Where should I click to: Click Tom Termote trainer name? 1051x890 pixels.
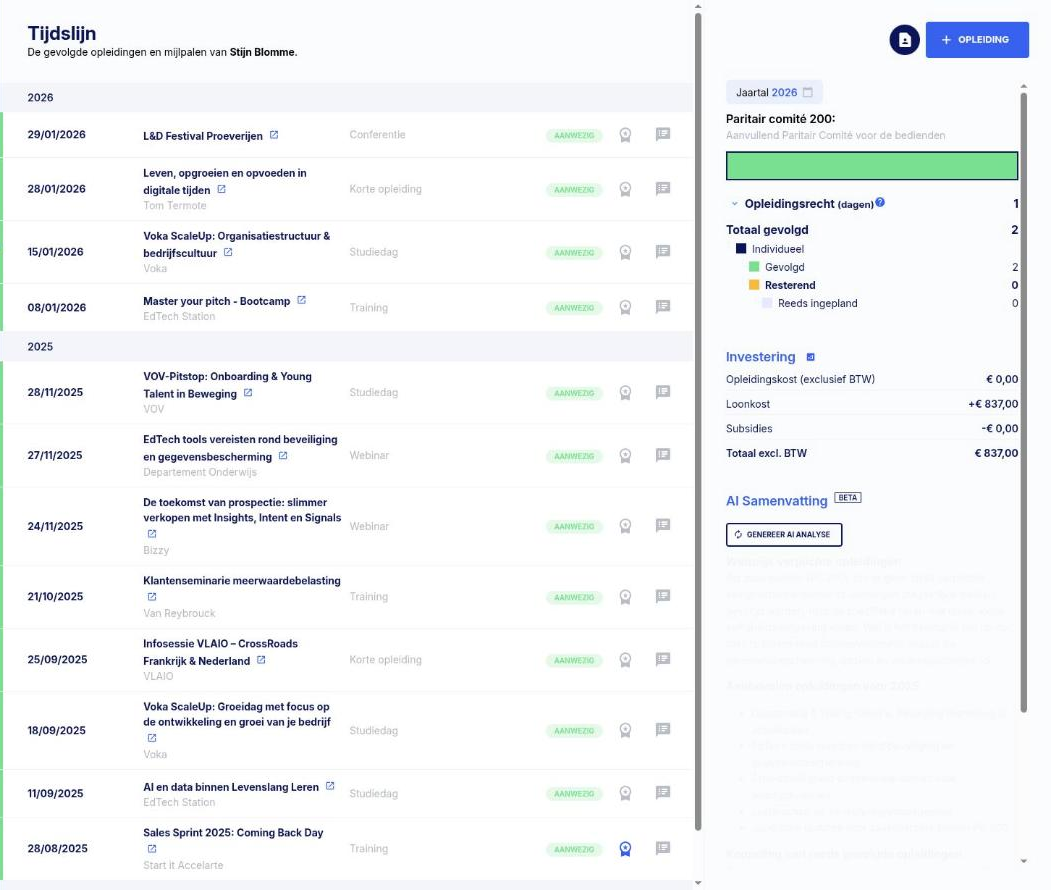click(174, 205)
